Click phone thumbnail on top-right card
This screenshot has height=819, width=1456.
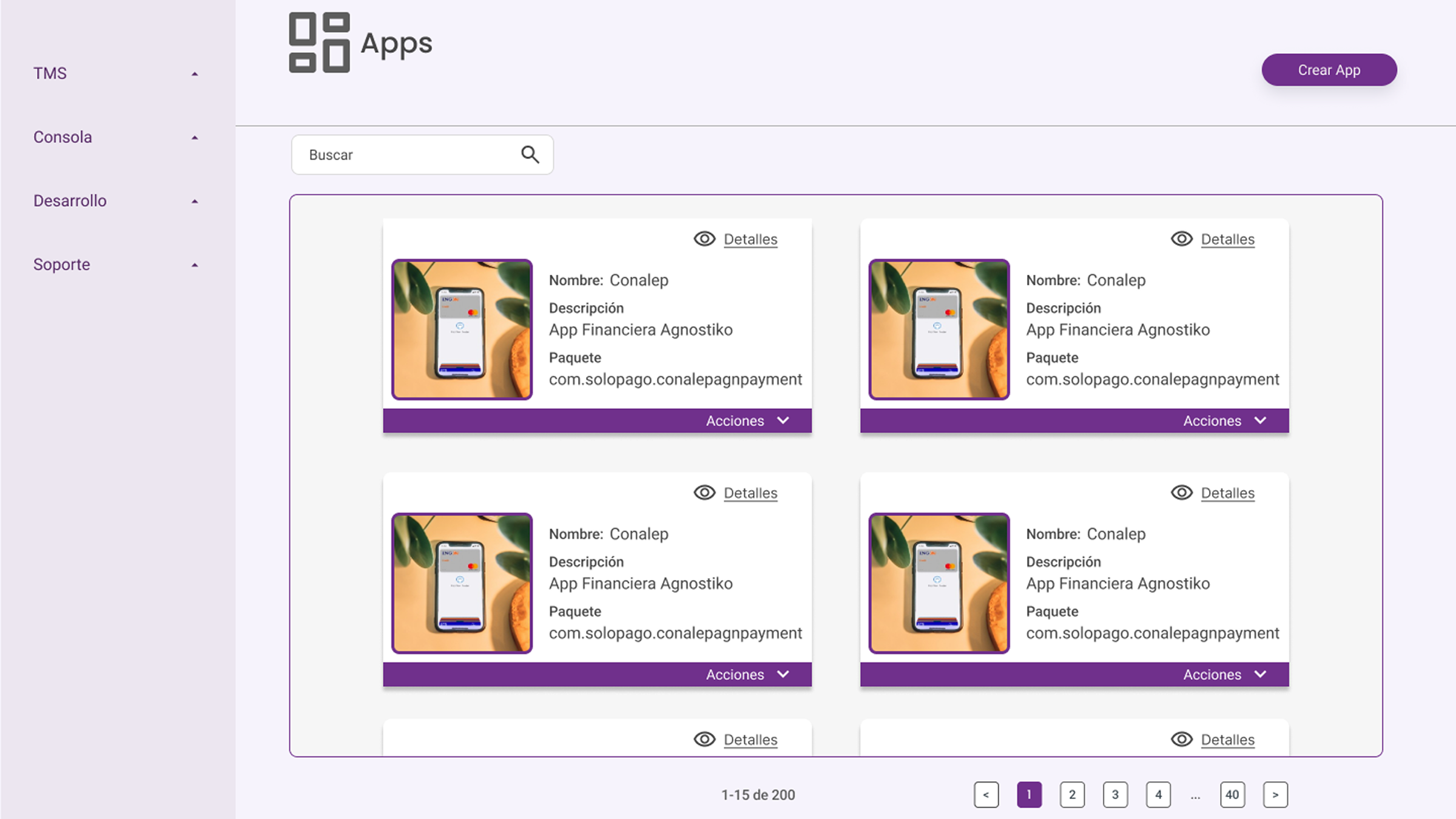[939, 329]
